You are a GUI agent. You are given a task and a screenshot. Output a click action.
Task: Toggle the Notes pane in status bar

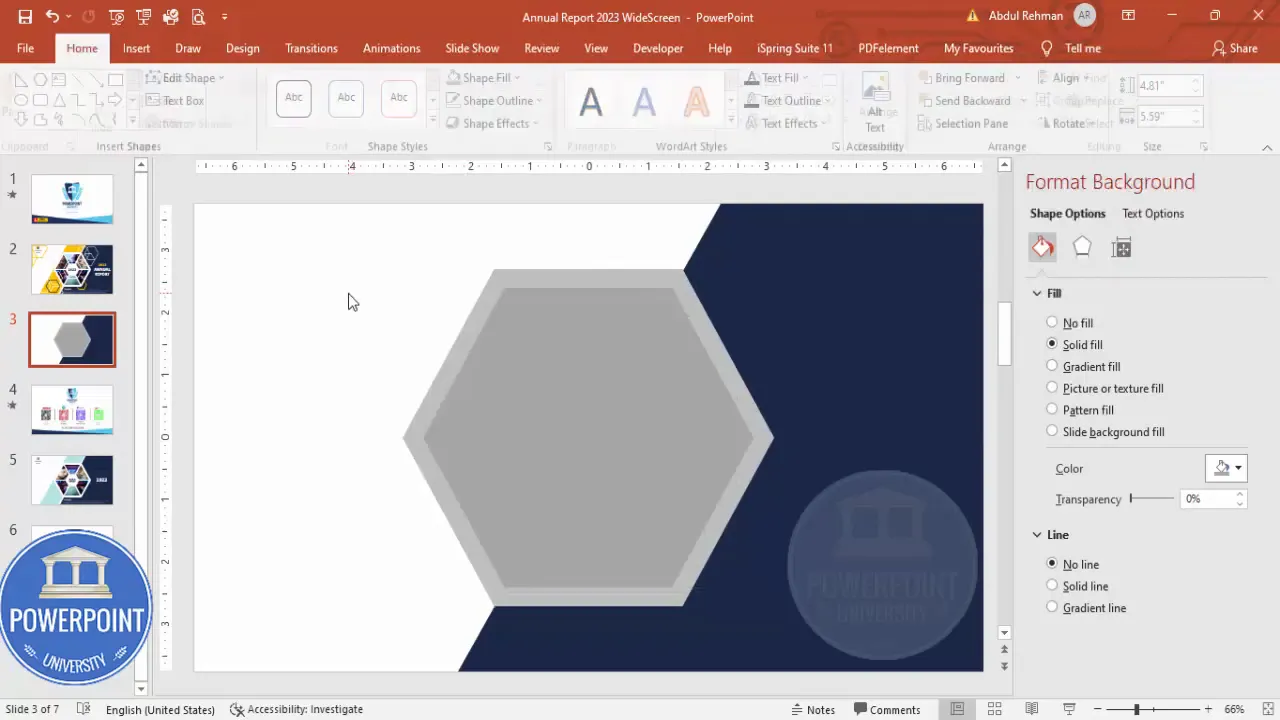tap(812, 709)
